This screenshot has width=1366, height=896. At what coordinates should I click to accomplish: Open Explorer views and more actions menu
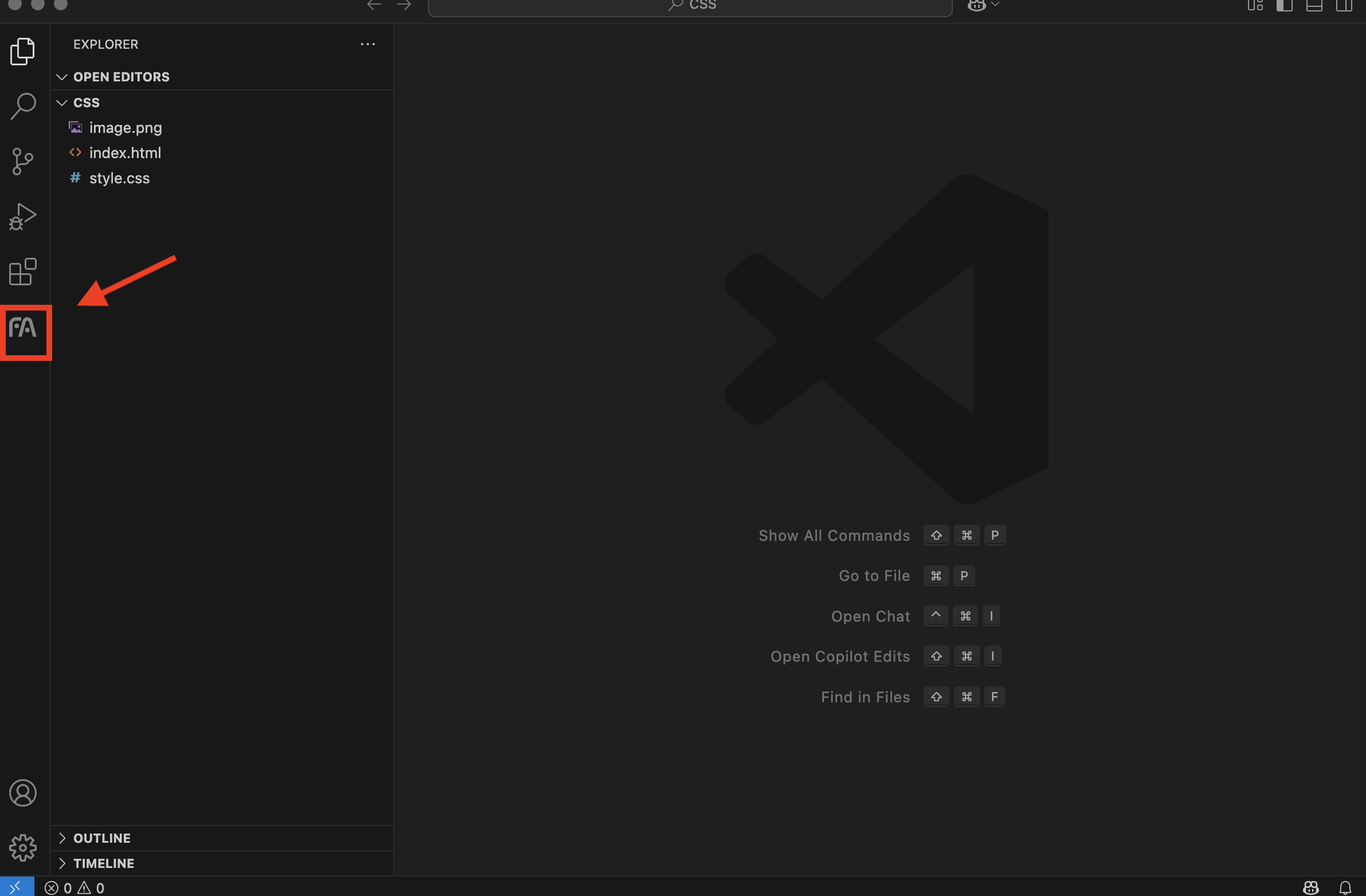coord(368,44)
